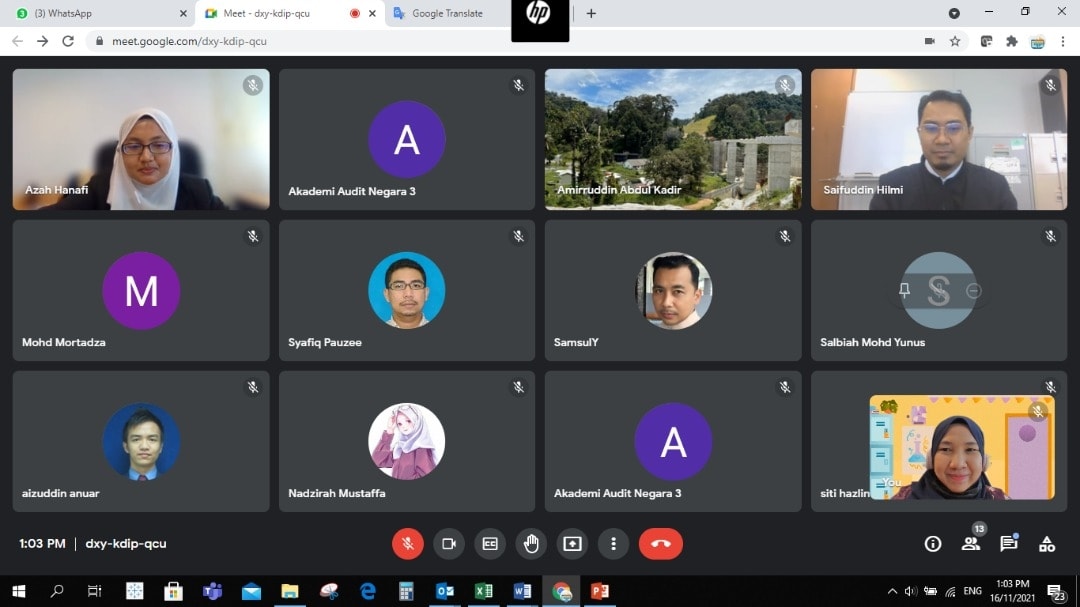Open the Activities panel icon
The width and height of the screenshot is (1080, 607).
[x=1047, y=544]
